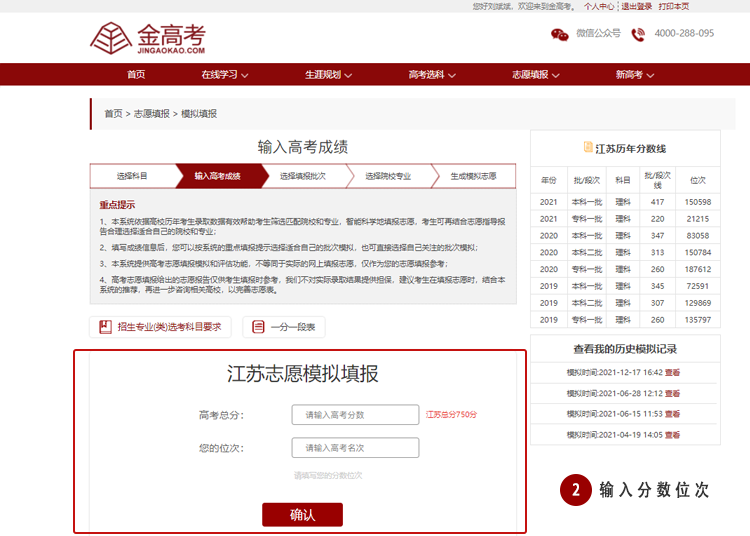Viewport: 750px width, 536px height.
Task: Click the 金高考 logo
Action: click(148, 38)
